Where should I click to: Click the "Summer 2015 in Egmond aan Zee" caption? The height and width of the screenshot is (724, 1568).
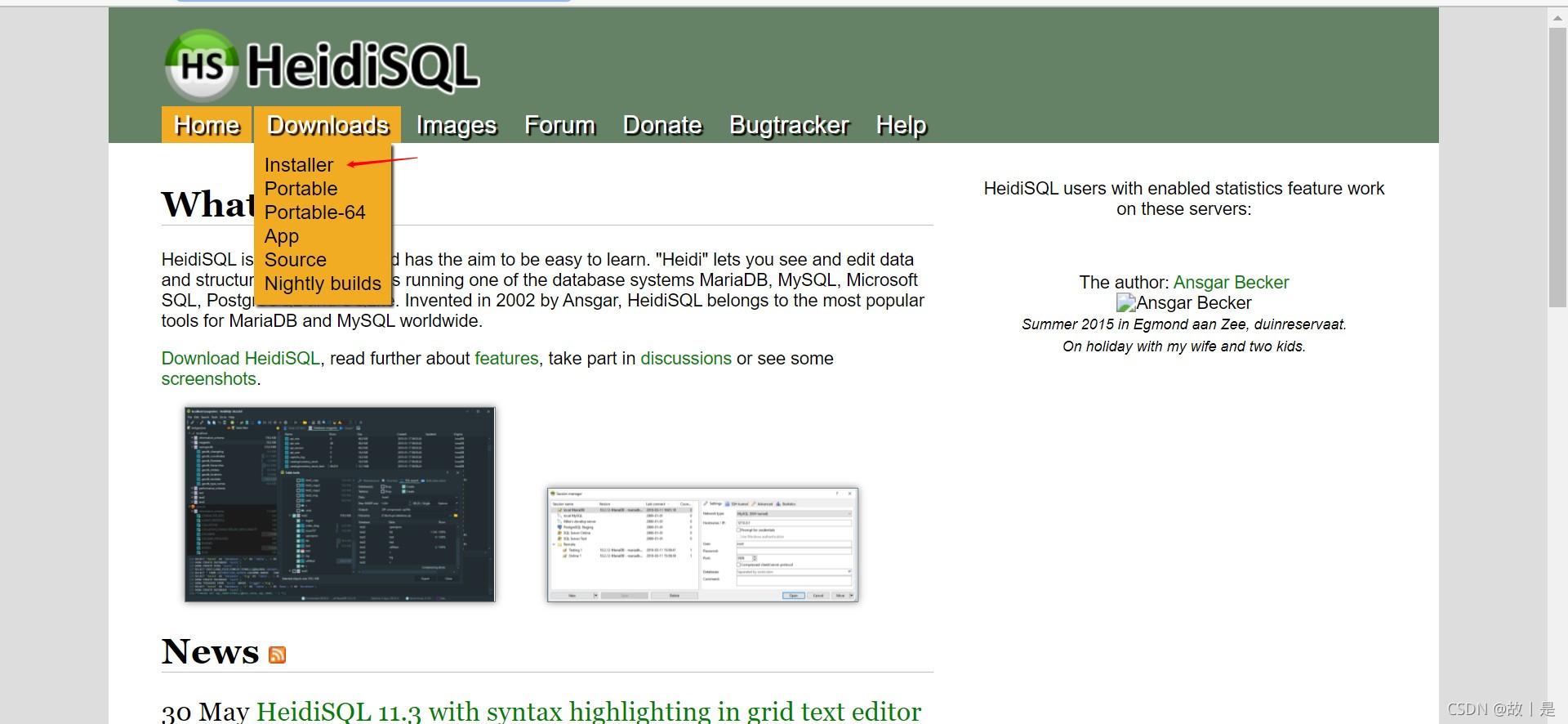[x=1183, y=324]
